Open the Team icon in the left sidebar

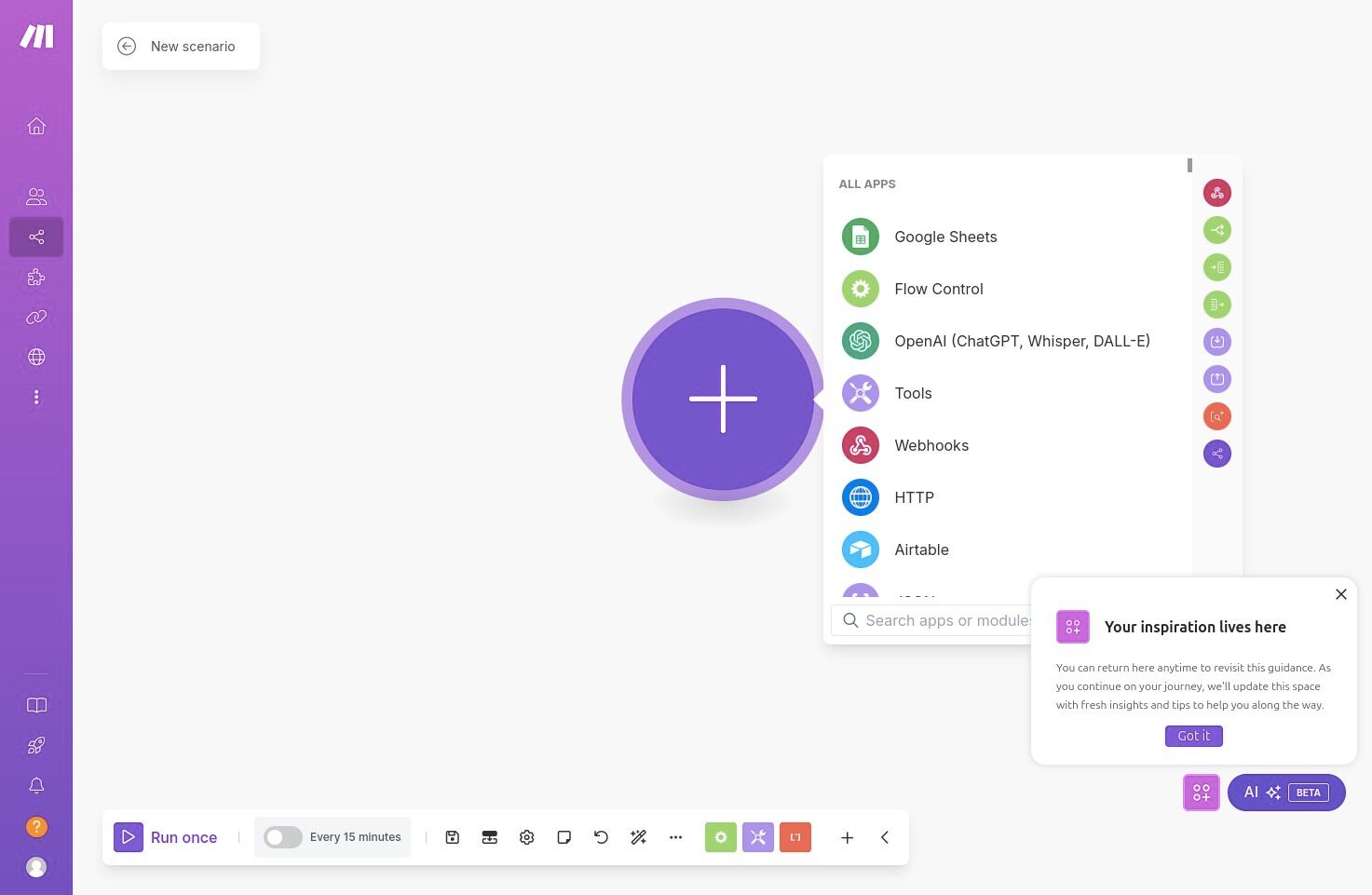pyautogui.click(x=36, y=196)
